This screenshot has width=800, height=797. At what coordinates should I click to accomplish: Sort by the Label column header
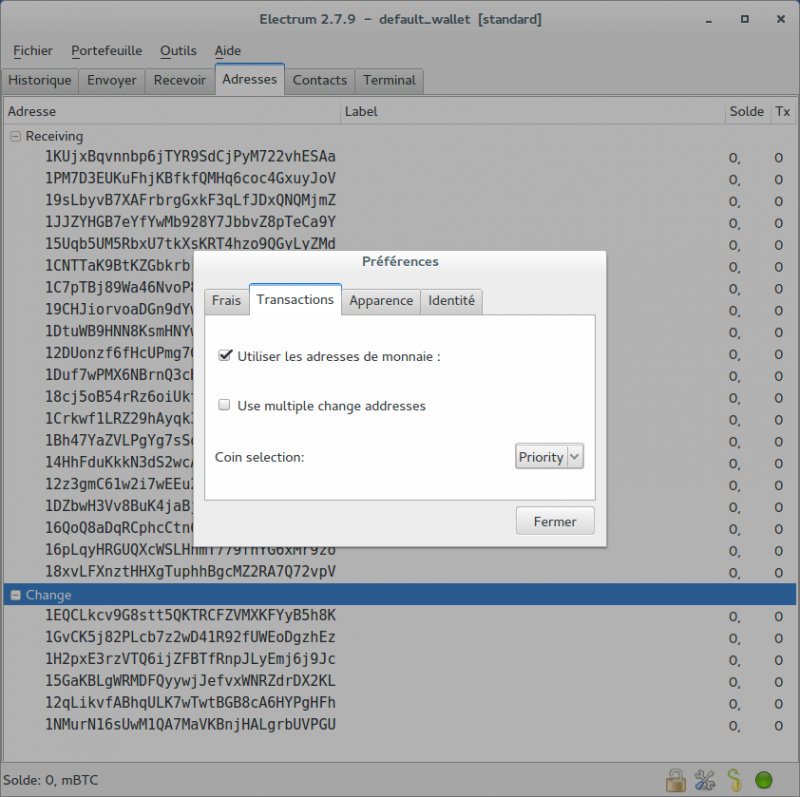533,111
